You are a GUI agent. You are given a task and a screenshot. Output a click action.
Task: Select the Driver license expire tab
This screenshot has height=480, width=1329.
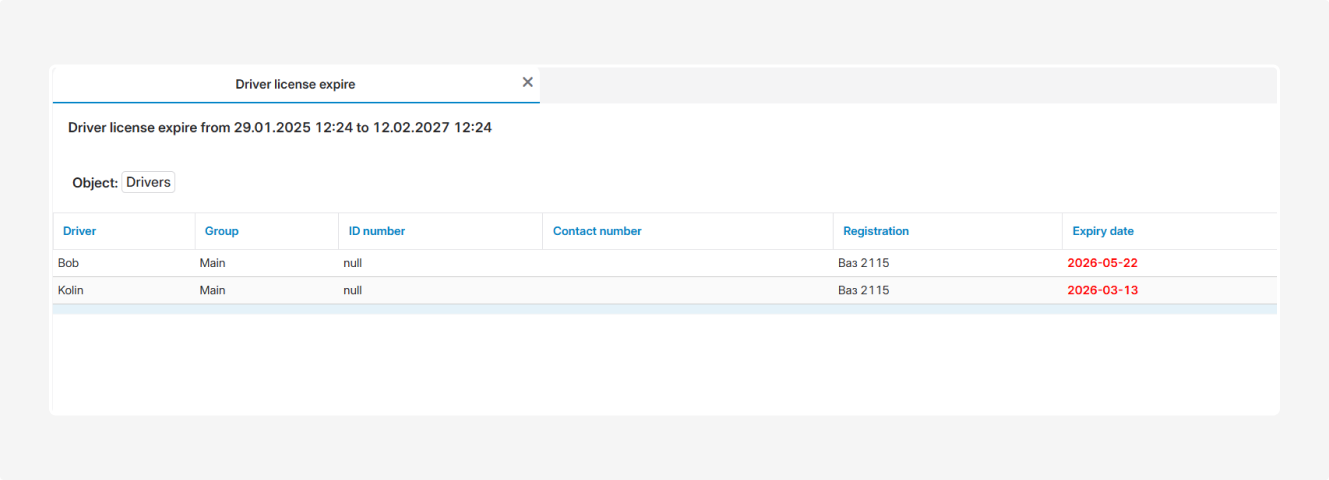(295, 85)
